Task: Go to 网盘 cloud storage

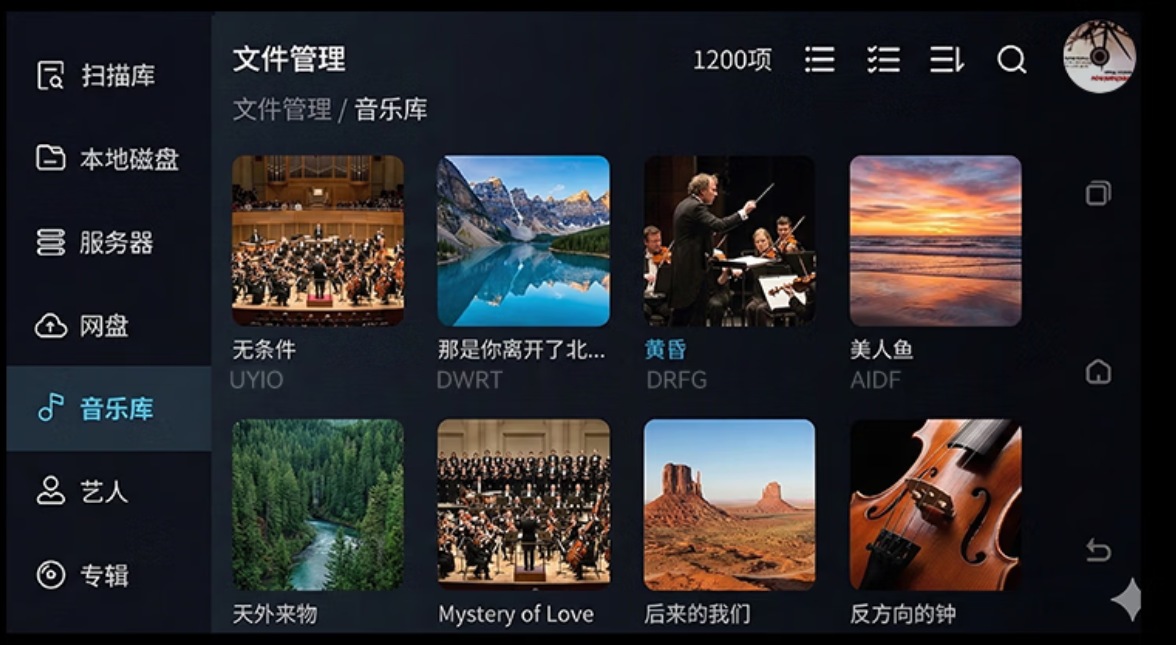Action: (x=109, y=326)
